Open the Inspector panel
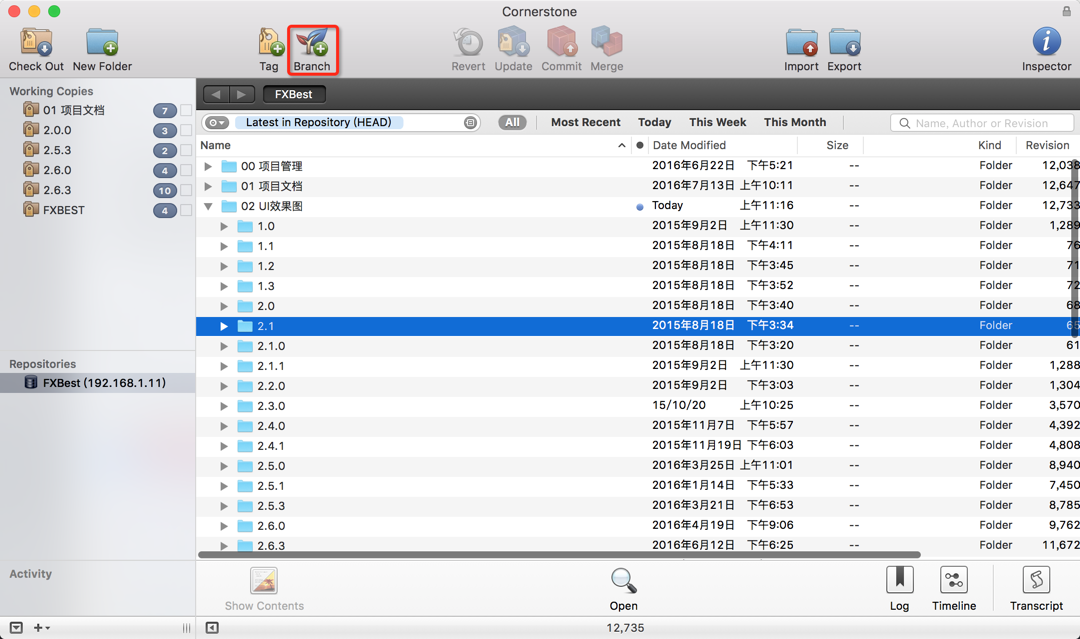The width and height of the screenshot is (1080, 639). coord(1046,41)
